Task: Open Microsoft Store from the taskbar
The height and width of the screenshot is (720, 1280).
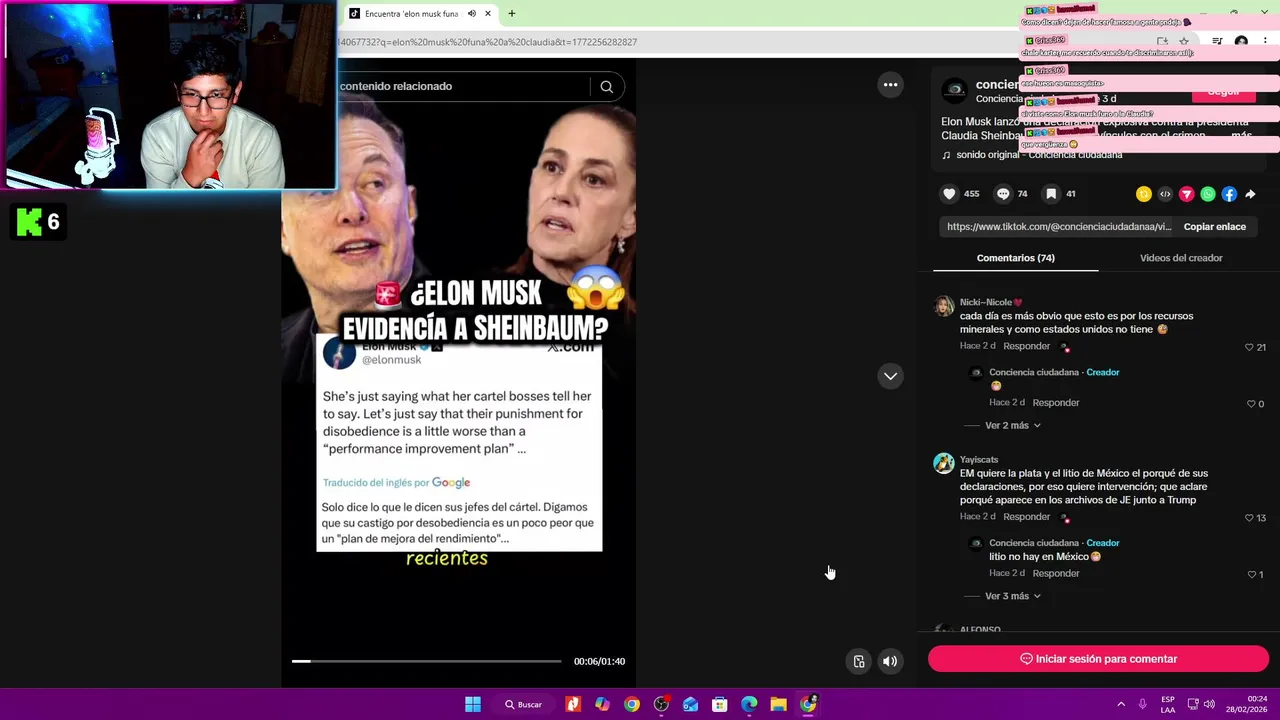Action: point(719,705)
